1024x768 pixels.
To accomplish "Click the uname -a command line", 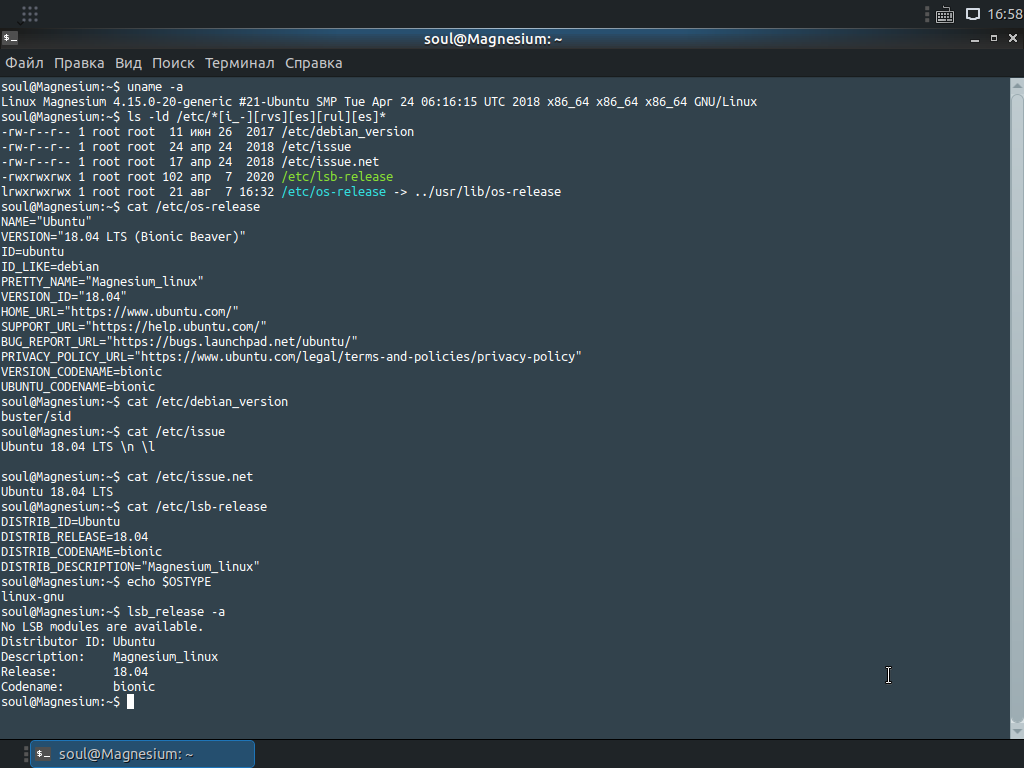I will click(92, 87).
